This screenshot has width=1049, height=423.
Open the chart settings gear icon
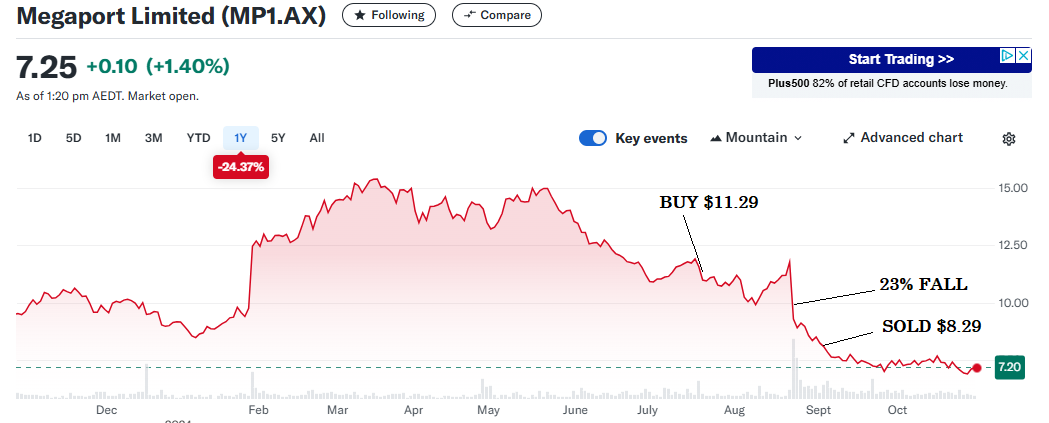[1009, 139]
